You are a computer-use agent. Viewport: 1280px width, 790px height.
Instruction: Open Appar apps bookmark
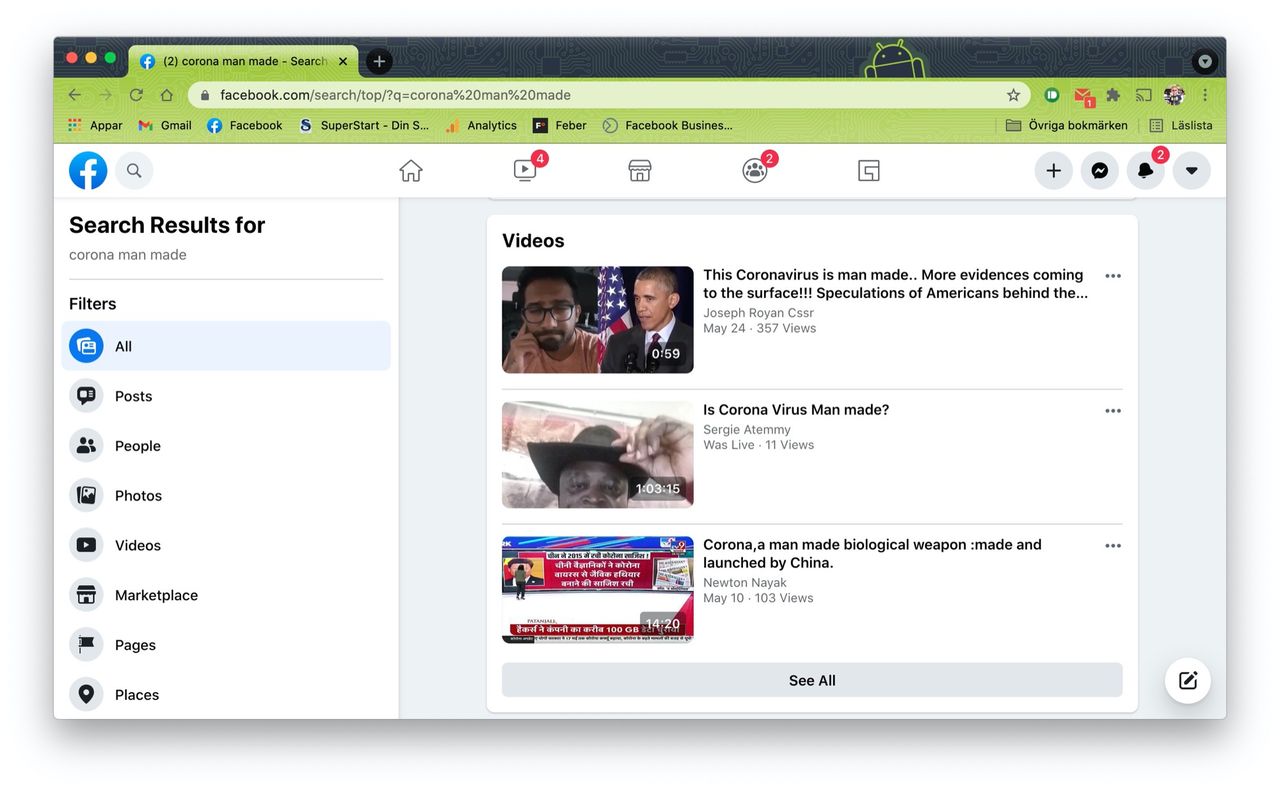point(95,125)
